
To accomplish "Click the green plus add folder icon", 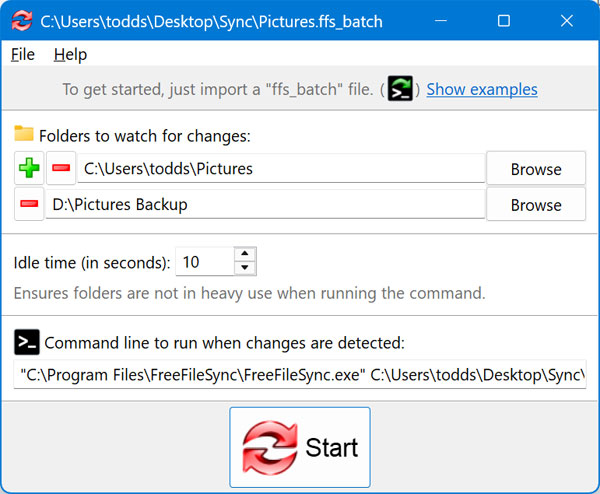I will point(29,168).
